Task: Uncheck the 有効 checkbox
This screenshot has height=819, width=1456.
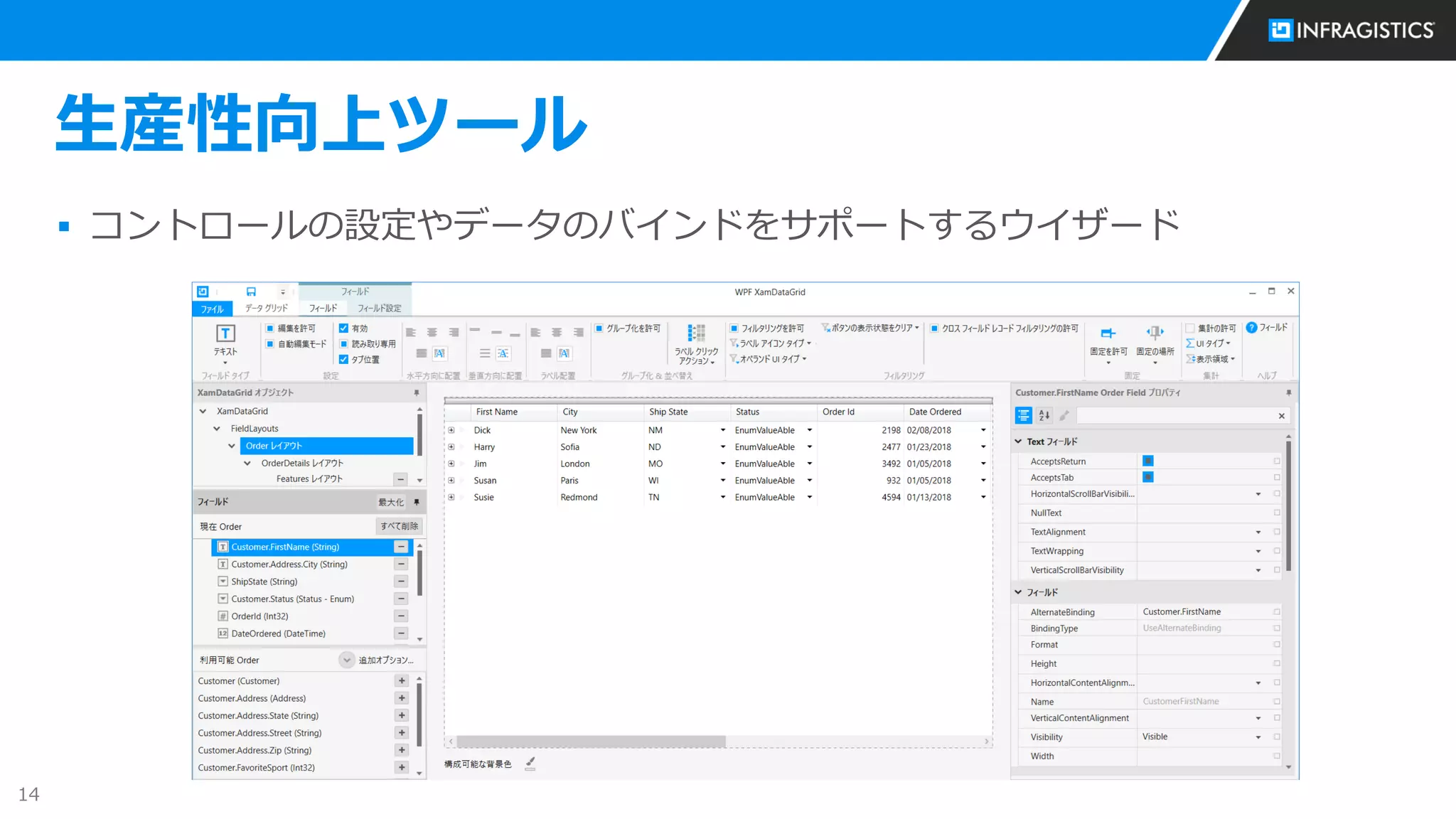Action: tap(343, 328)
